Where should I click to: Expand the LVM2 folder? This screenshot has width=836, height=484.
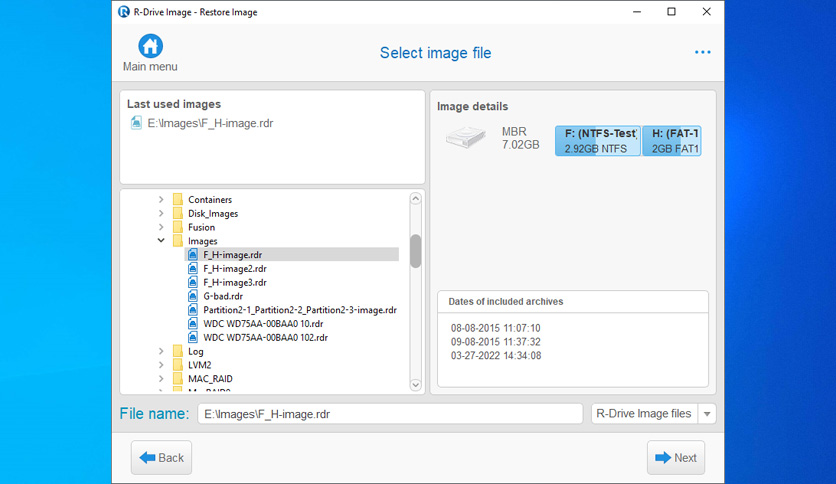[161, 365]
